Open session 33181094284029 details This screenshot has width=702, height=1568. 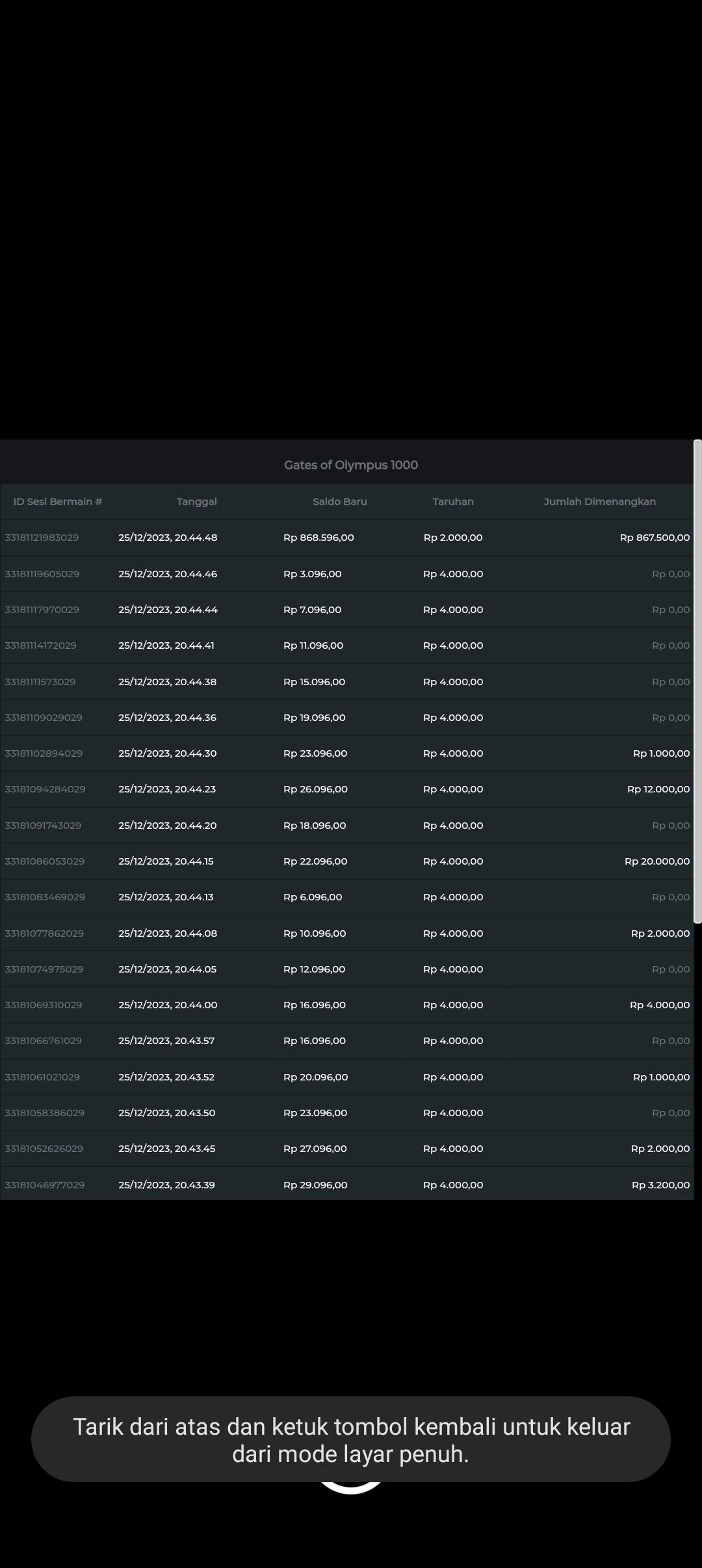pyautogui.click(x=45, y=789)
